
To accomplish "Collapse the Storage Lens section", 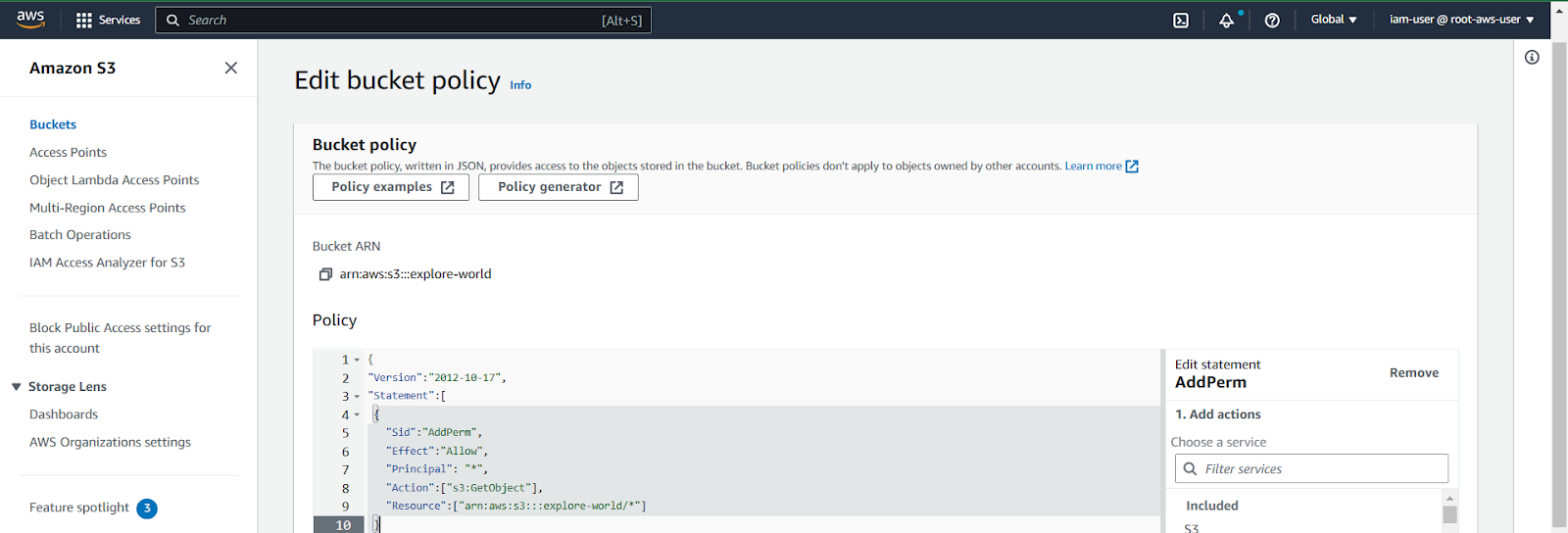I will (x=16, y=387).
